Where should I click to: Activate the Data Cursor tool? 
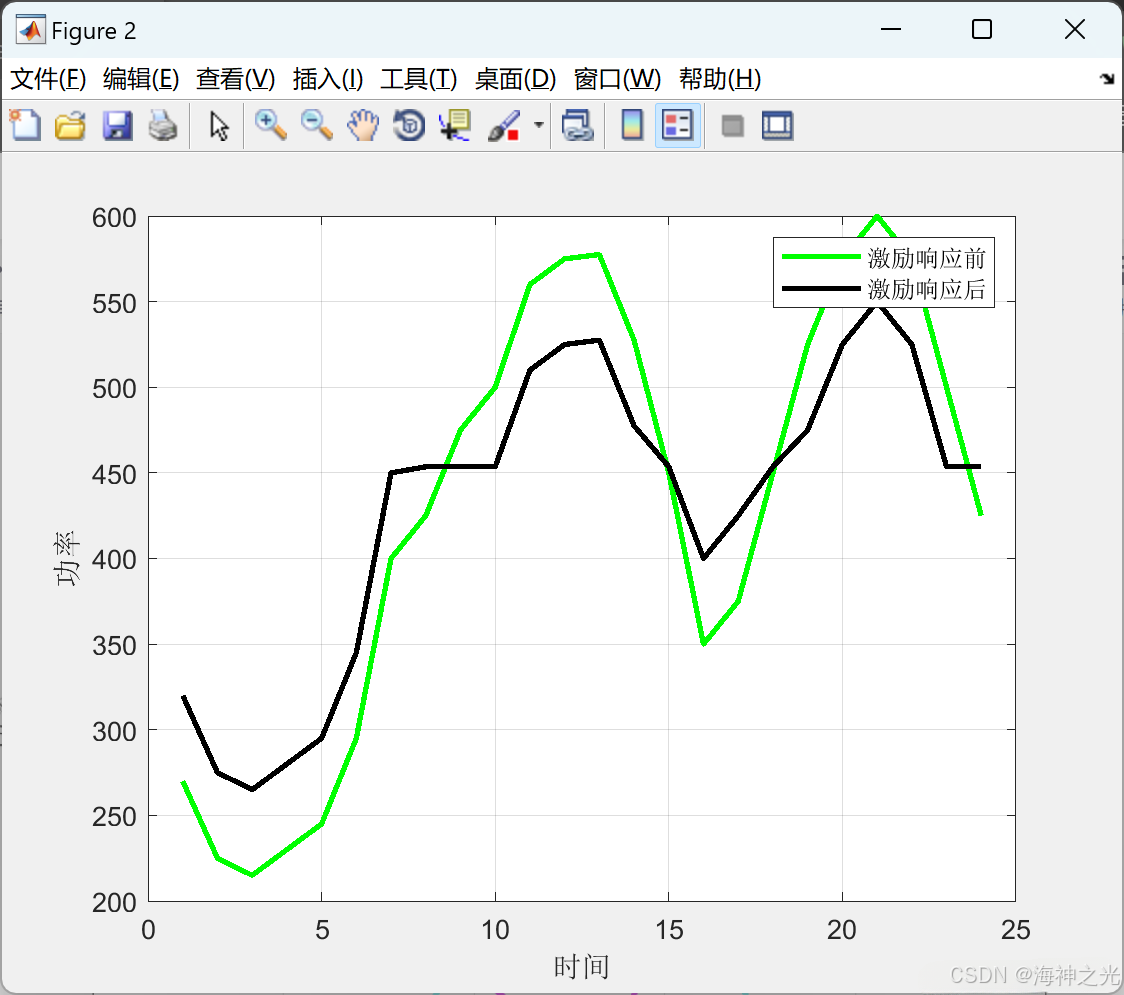tap(455, 125)
